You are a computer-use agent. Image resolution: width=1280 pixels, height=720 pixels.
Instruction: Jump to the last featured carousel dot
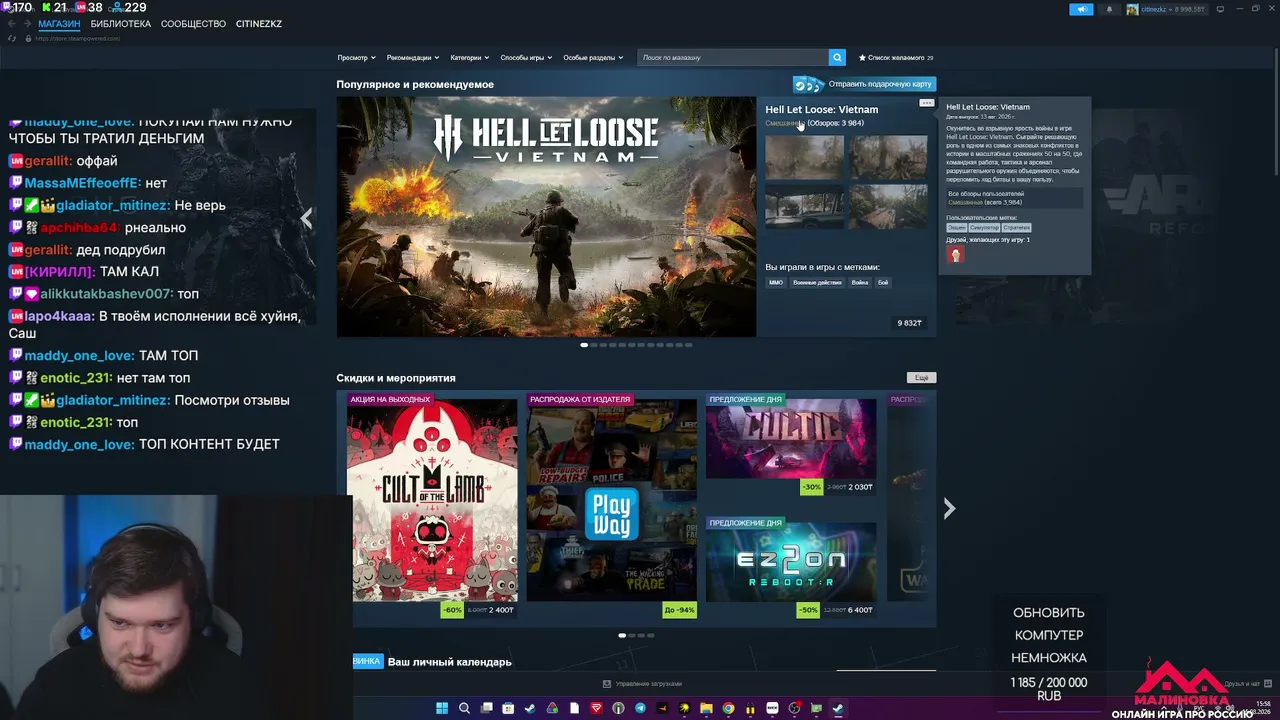click(x=688, y=345)
